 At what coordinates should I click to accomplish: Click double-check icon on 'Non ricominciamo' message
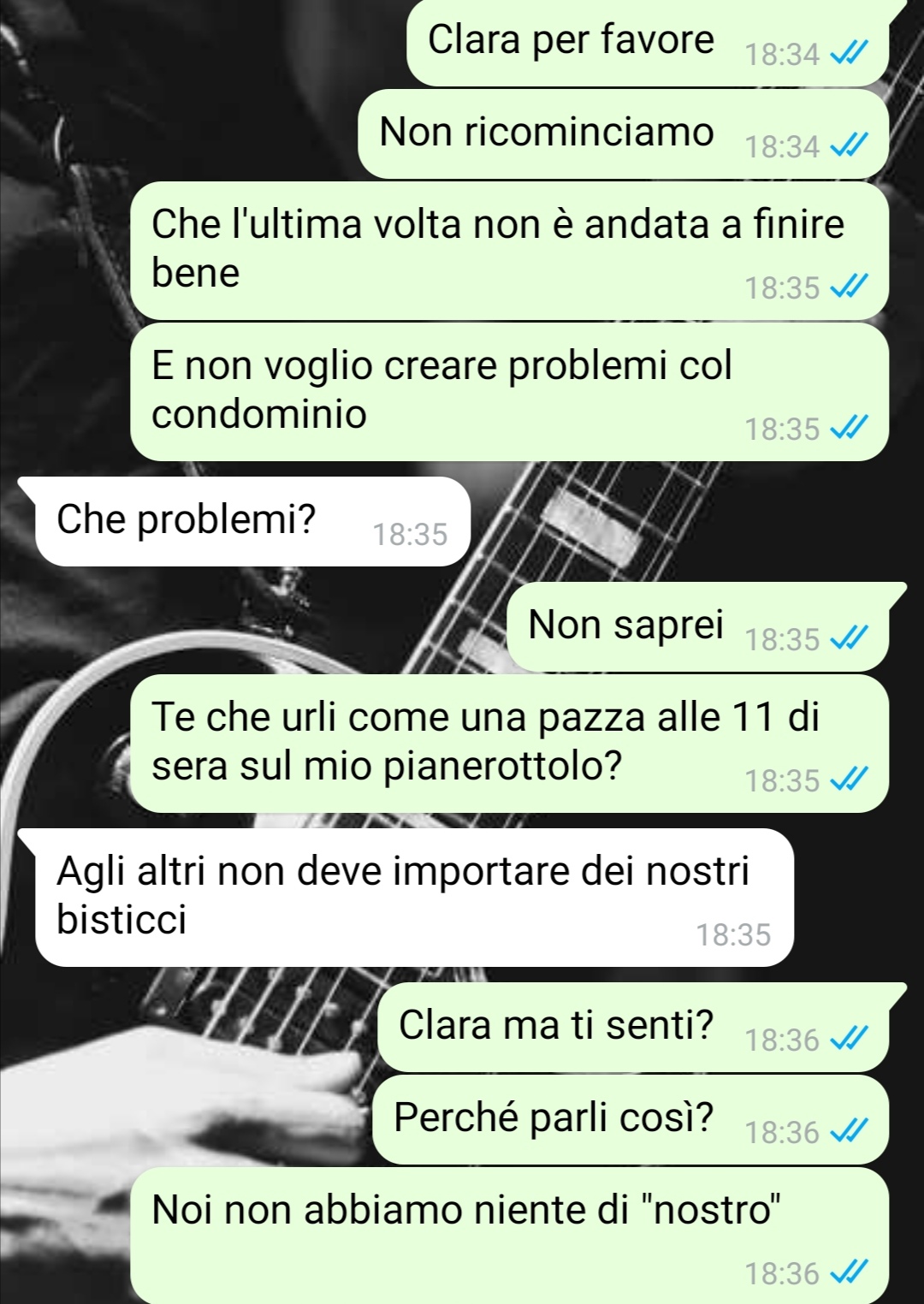[x=849, y=147]
